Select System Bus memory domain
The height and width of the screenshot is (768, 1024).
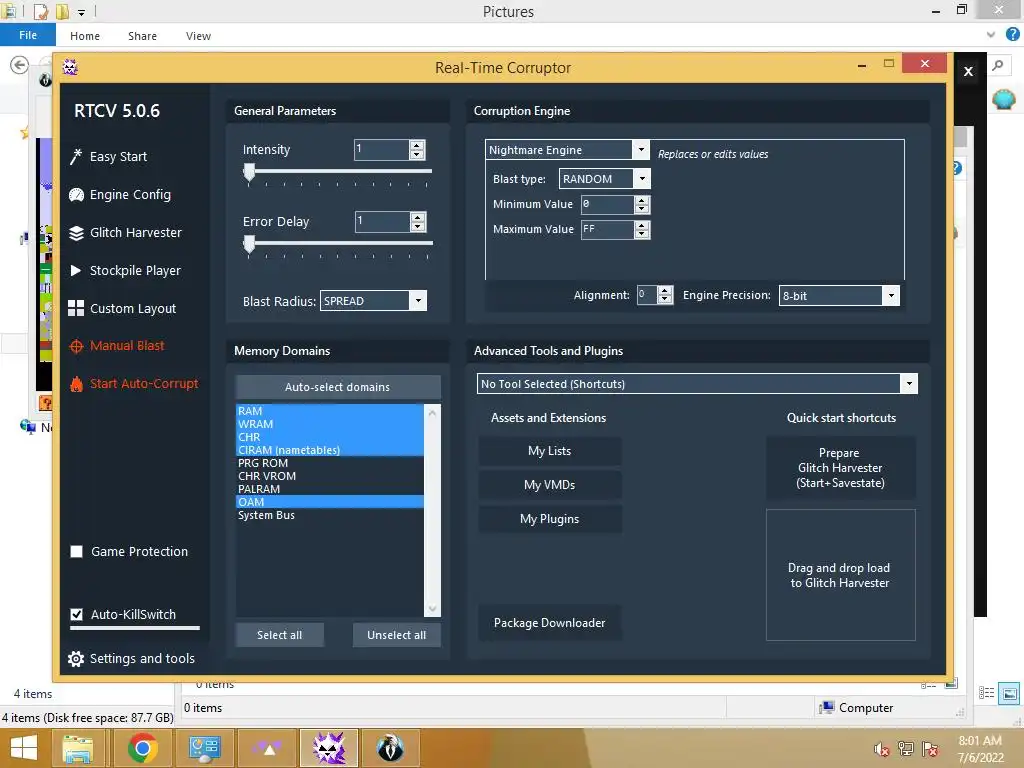pyautogui.click(x=330, y=515)
